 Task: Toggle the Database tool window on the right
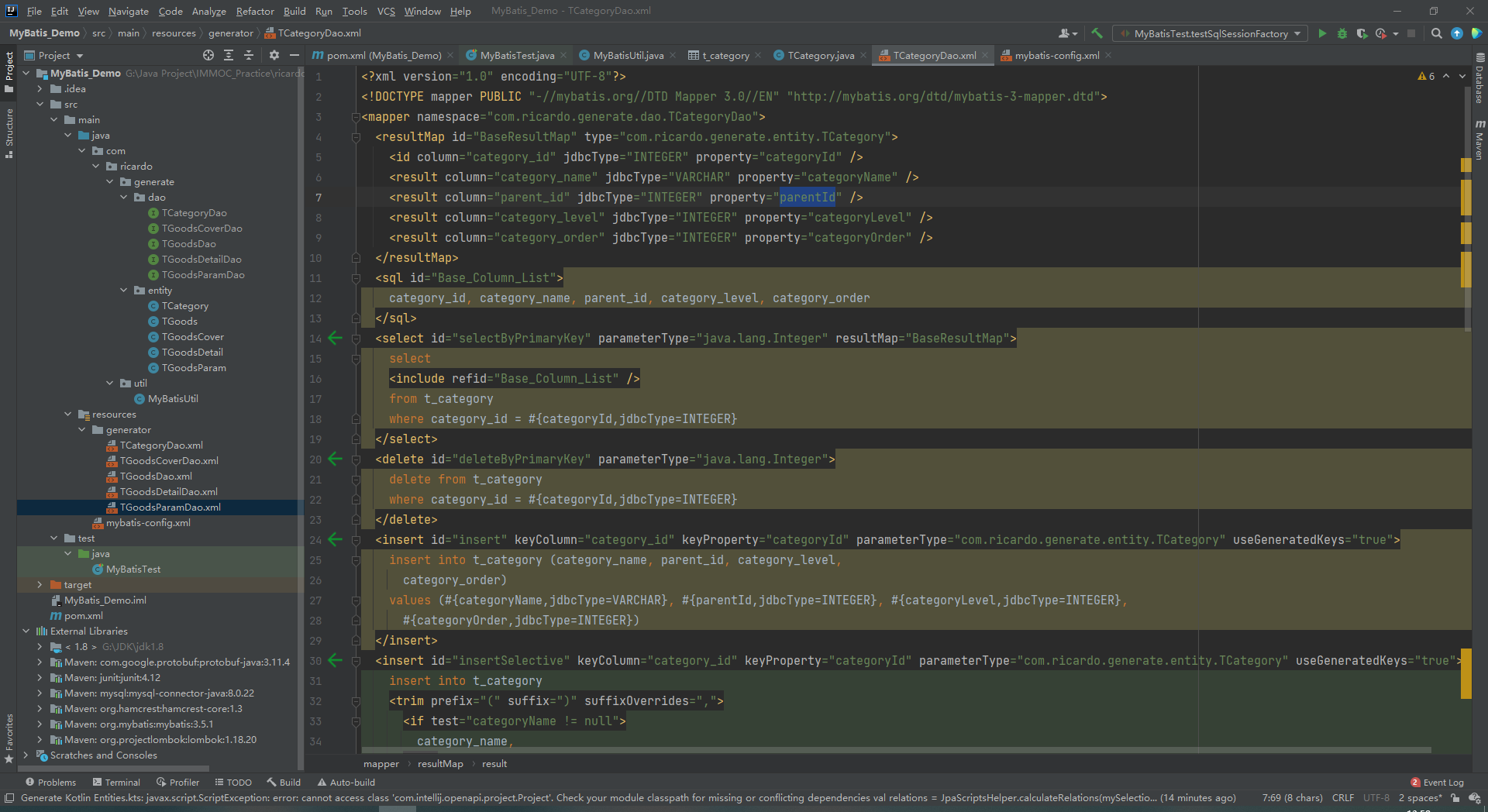tap(1479, 77)
